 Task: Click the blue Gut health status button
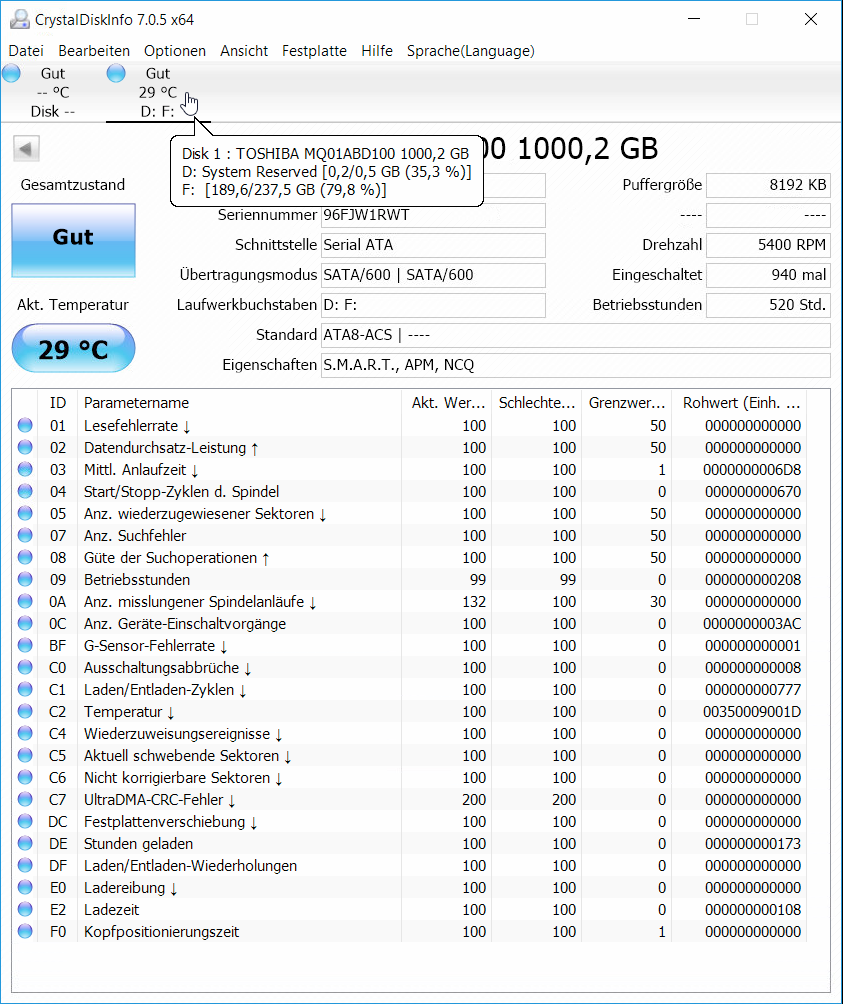click(73, 240)
